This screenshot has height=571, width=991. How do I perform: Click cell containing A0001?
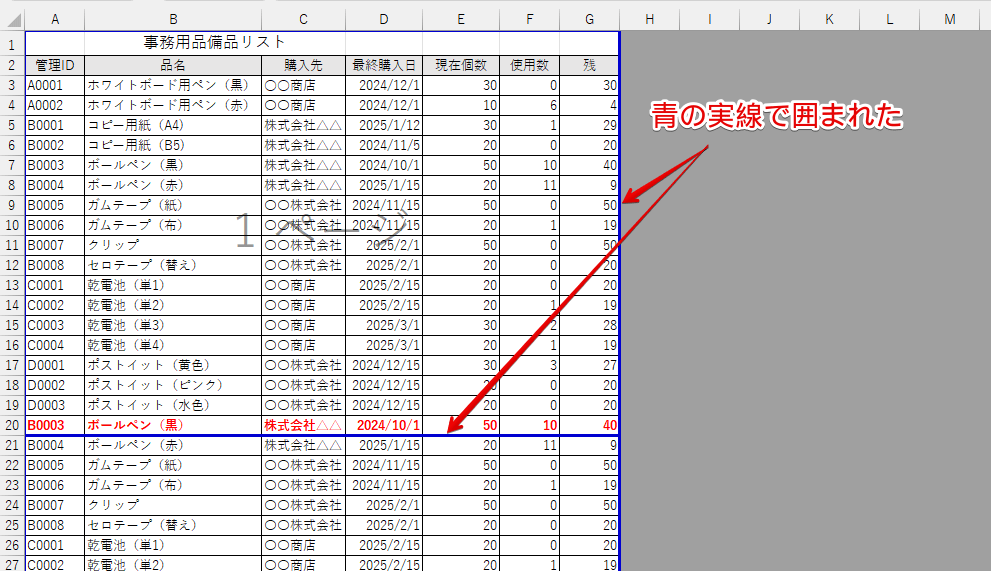(55, 85)
